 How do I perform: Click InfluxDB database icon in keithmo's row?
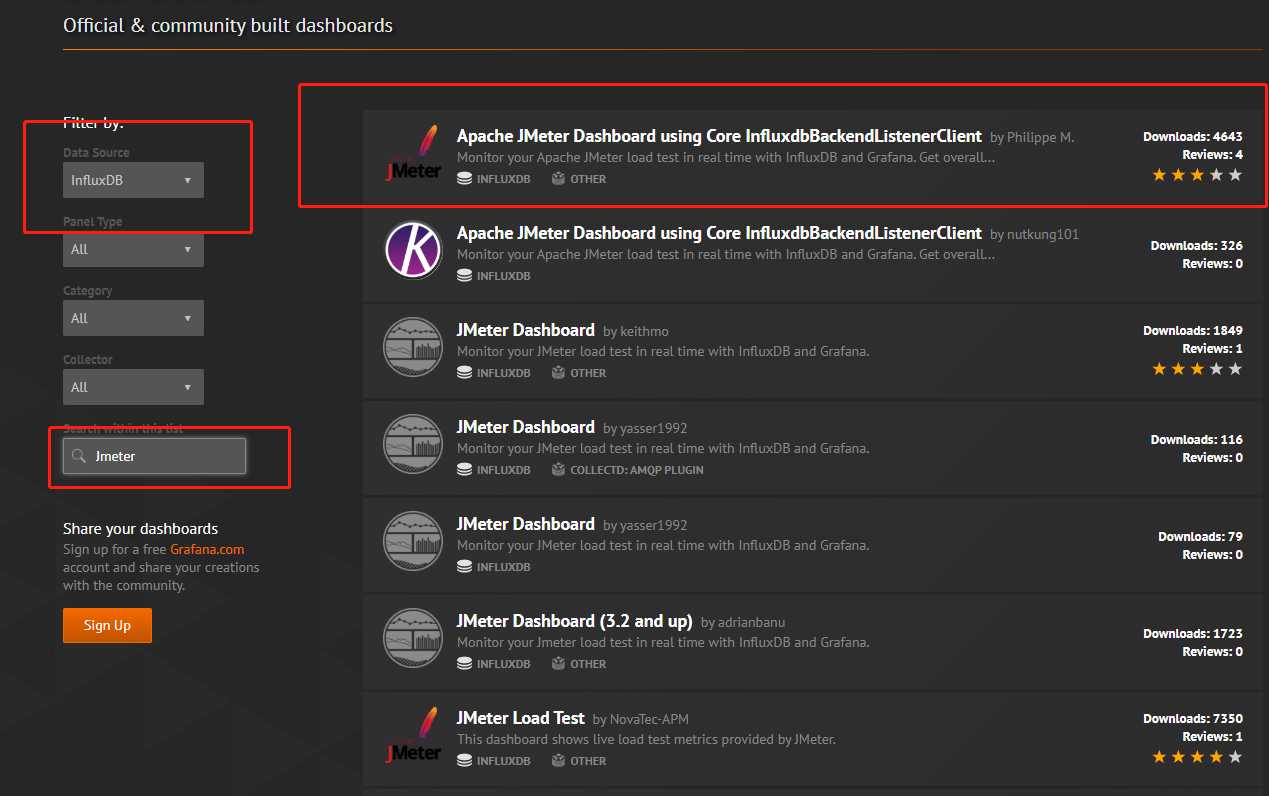click(x=464, y=373)
